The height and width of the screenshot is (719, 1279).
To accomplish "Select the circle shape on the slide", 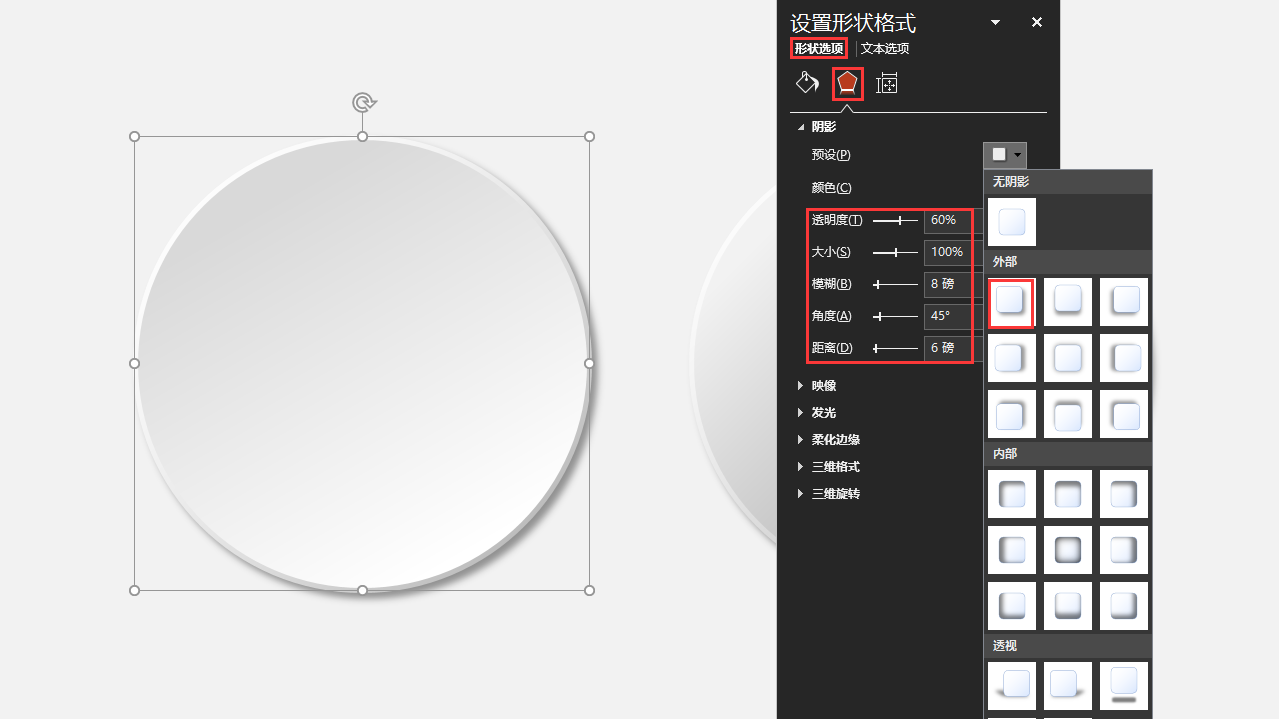I will click(x=361, y=363).
